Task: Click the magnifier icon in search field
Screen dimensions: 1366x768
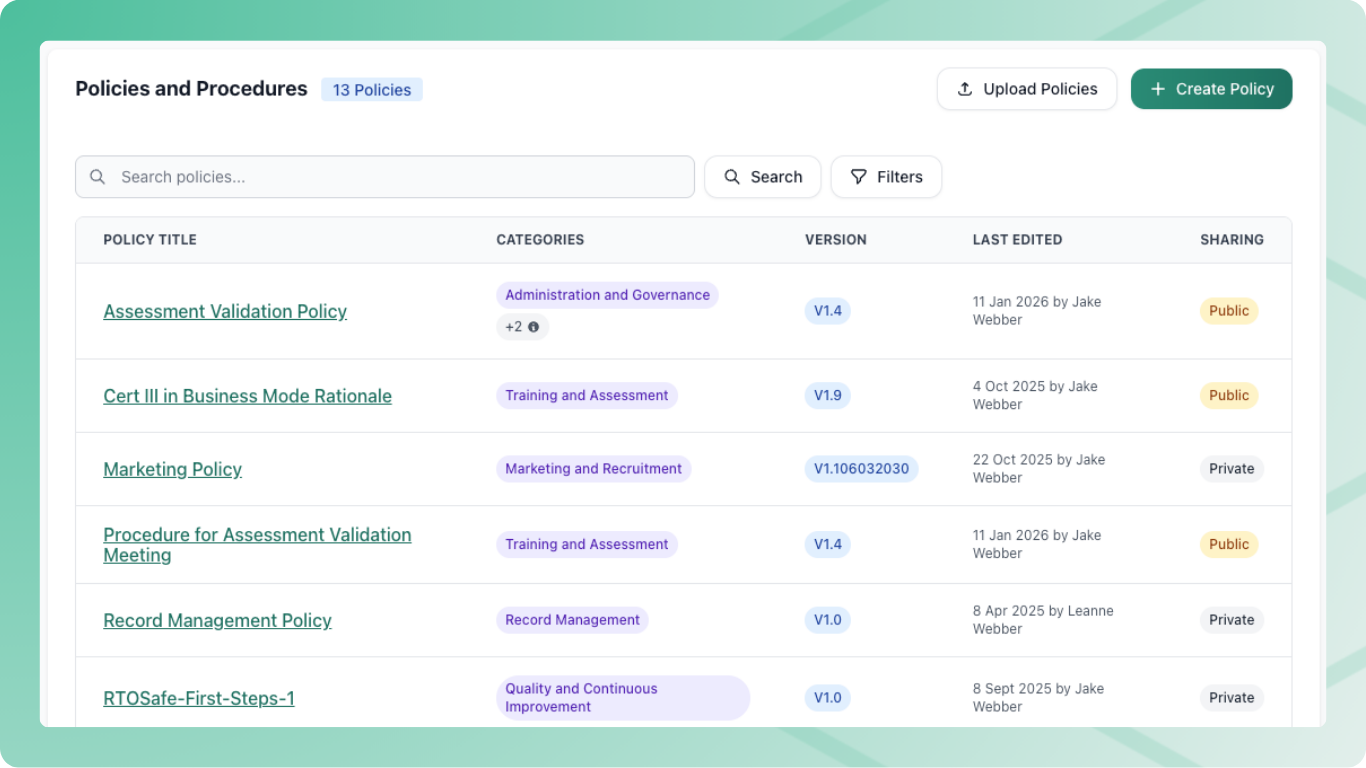Action: 98,177
